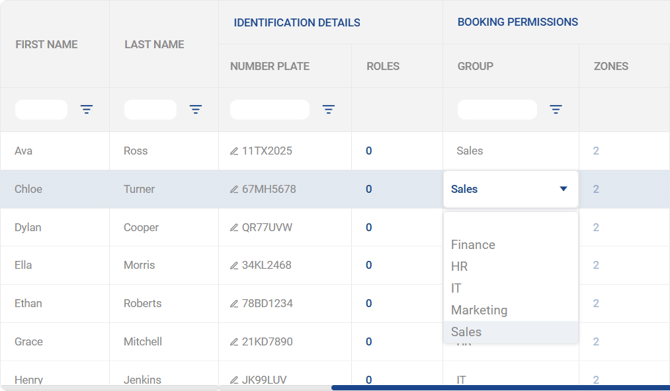Screen dimensions: 670x391
Task: Open the Number Plate filter options icon
Action: (x=329, y=109)
